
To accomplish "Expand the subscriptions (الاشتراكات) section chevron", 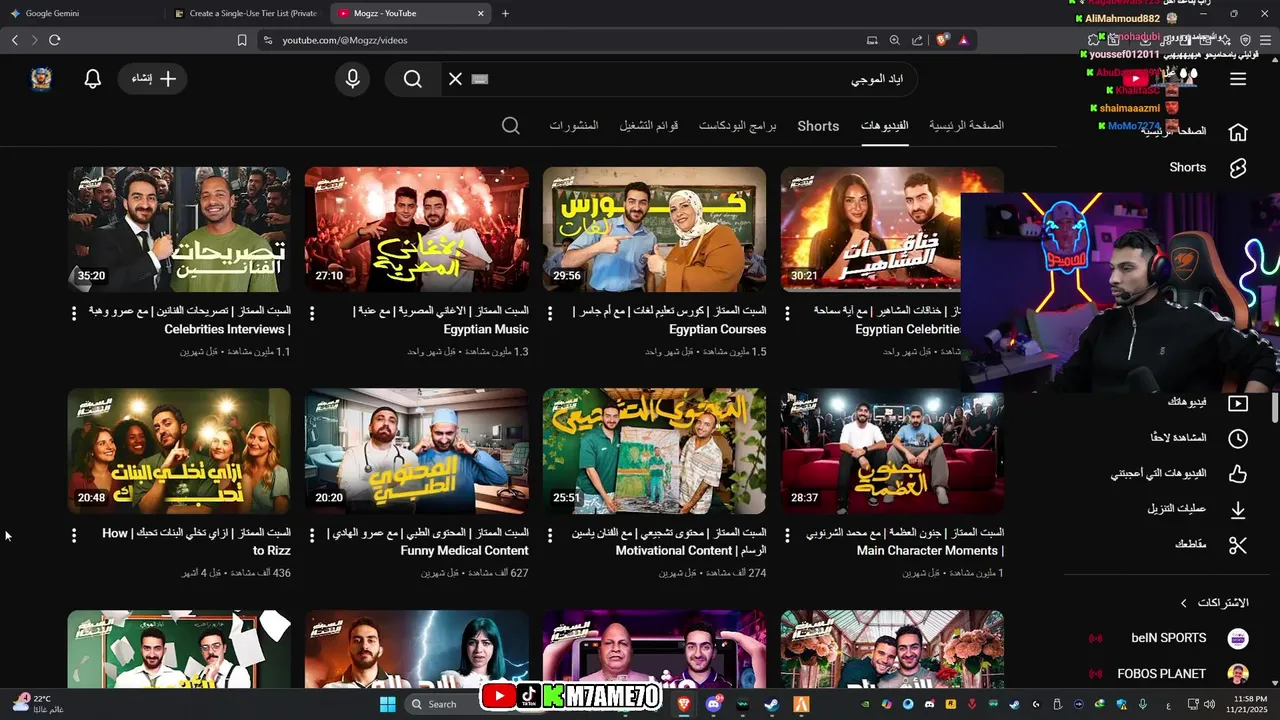I will 1184,603.
